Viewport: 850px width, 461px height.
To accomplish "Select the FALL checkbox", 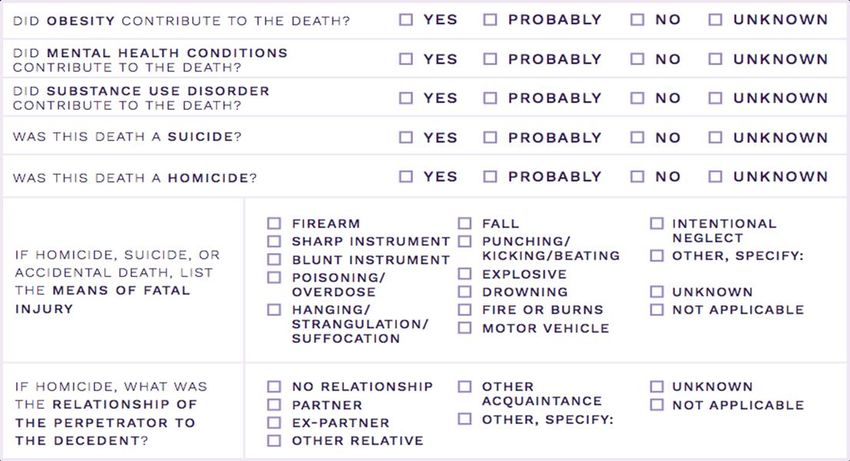I will 465,223.
